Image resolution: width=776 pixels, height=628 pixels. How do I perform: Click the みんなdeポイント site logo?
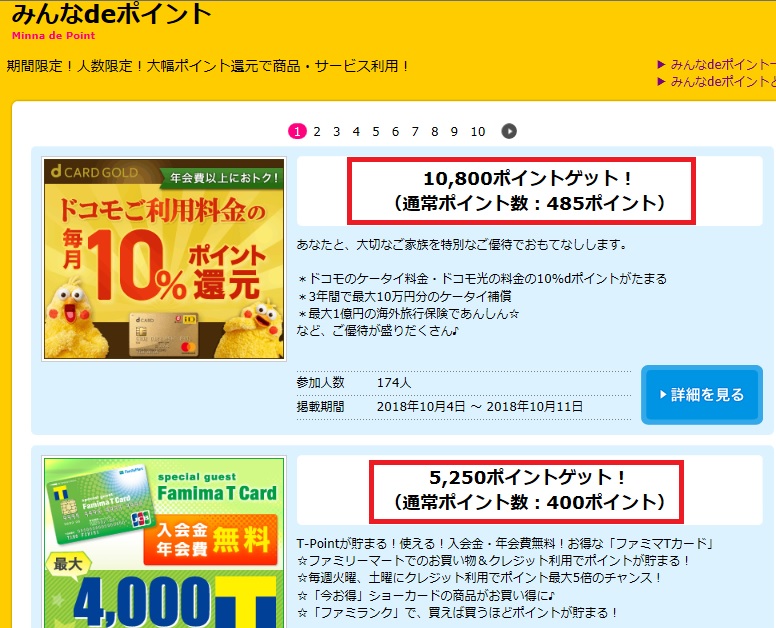pos(111,14)
